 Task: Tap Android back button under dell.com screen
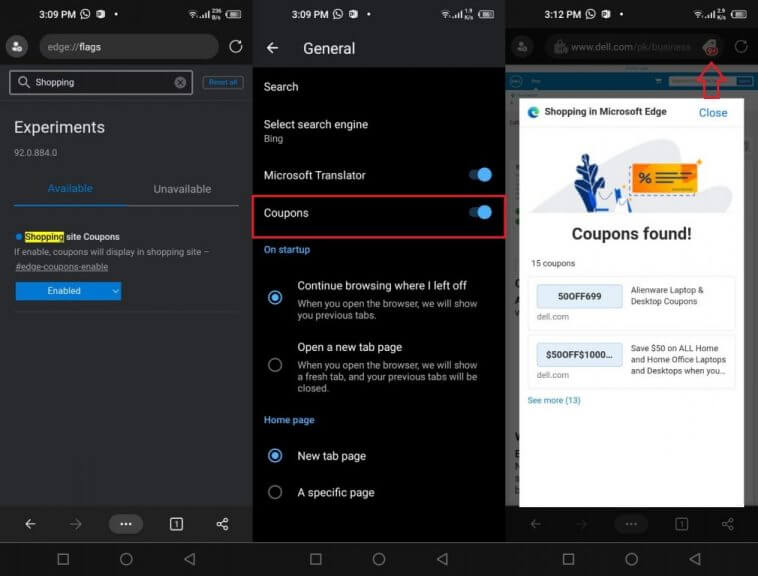[695, 559]
